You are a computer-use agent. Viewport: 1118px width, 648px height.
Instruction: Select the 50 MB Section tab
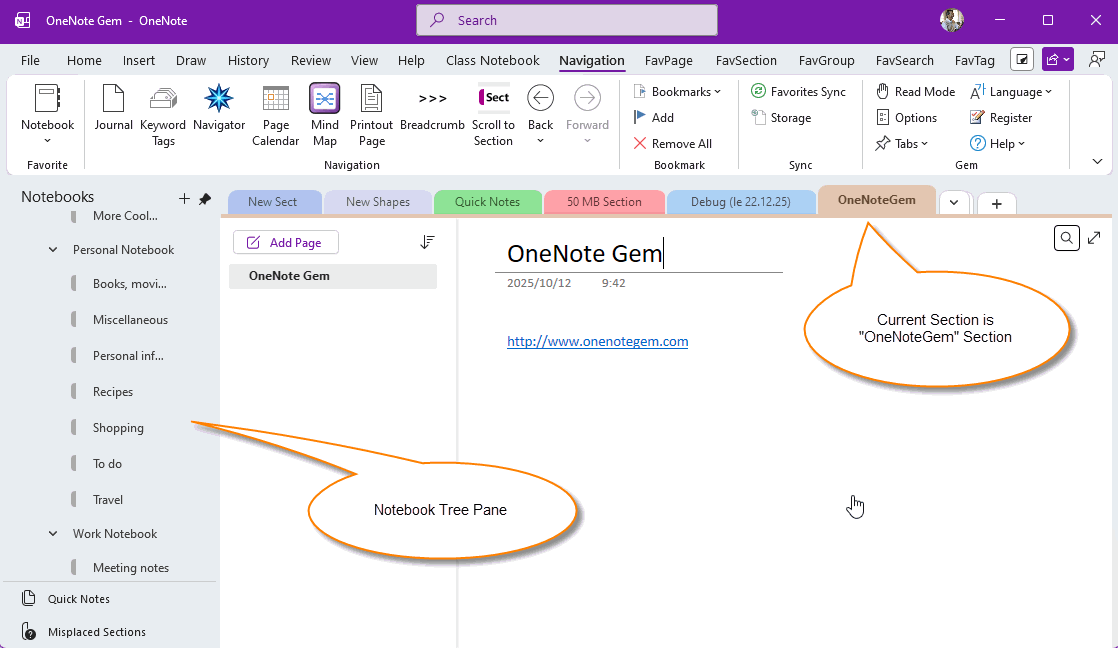point(604,202)
